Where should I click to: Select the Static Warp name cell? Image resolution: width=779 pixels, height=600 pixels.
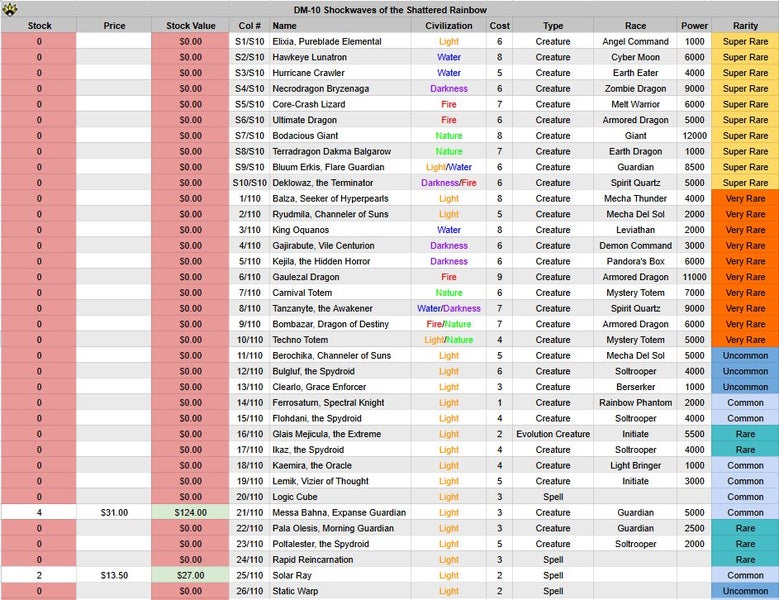340,591
